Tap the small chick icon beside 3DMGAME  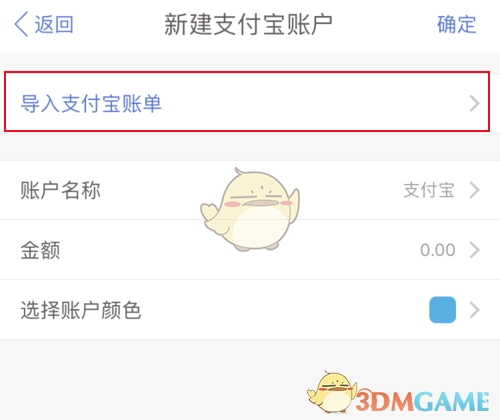click(332, 392)
